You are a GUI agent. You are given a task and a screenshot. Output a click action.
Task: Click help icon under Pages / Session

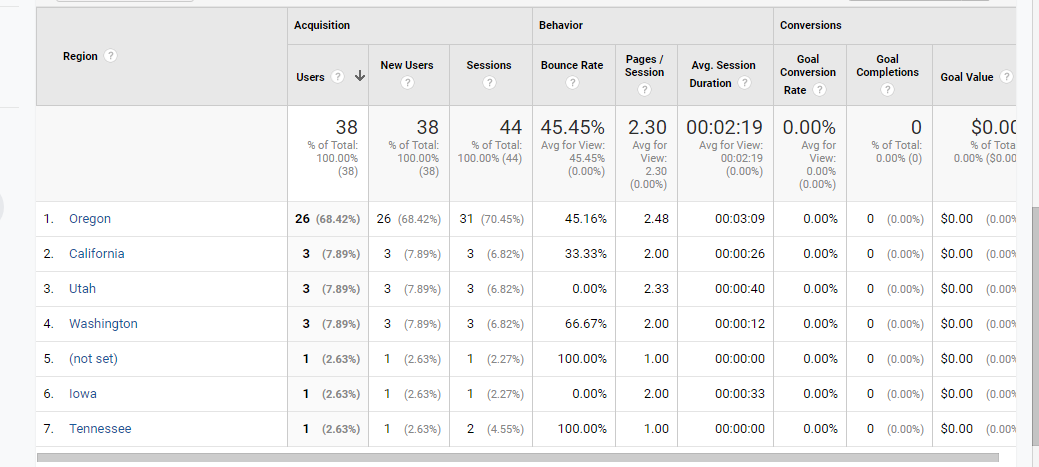pyautogui.click(x=644, y=90)
